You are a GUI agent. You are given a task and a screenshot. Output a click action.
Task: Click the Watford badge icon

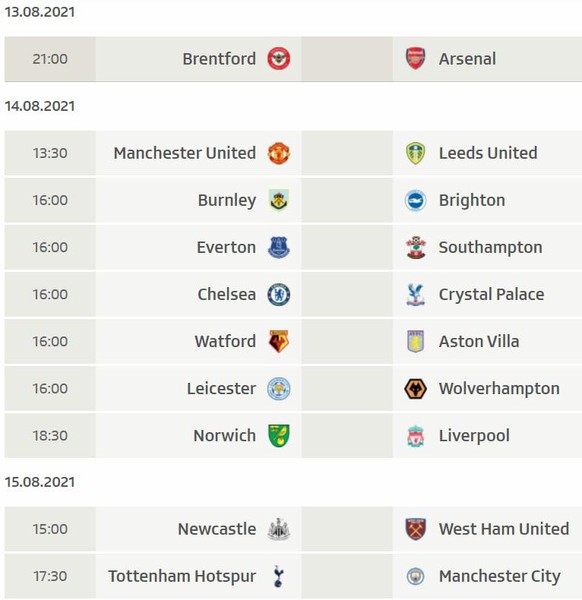pos(279,341)
